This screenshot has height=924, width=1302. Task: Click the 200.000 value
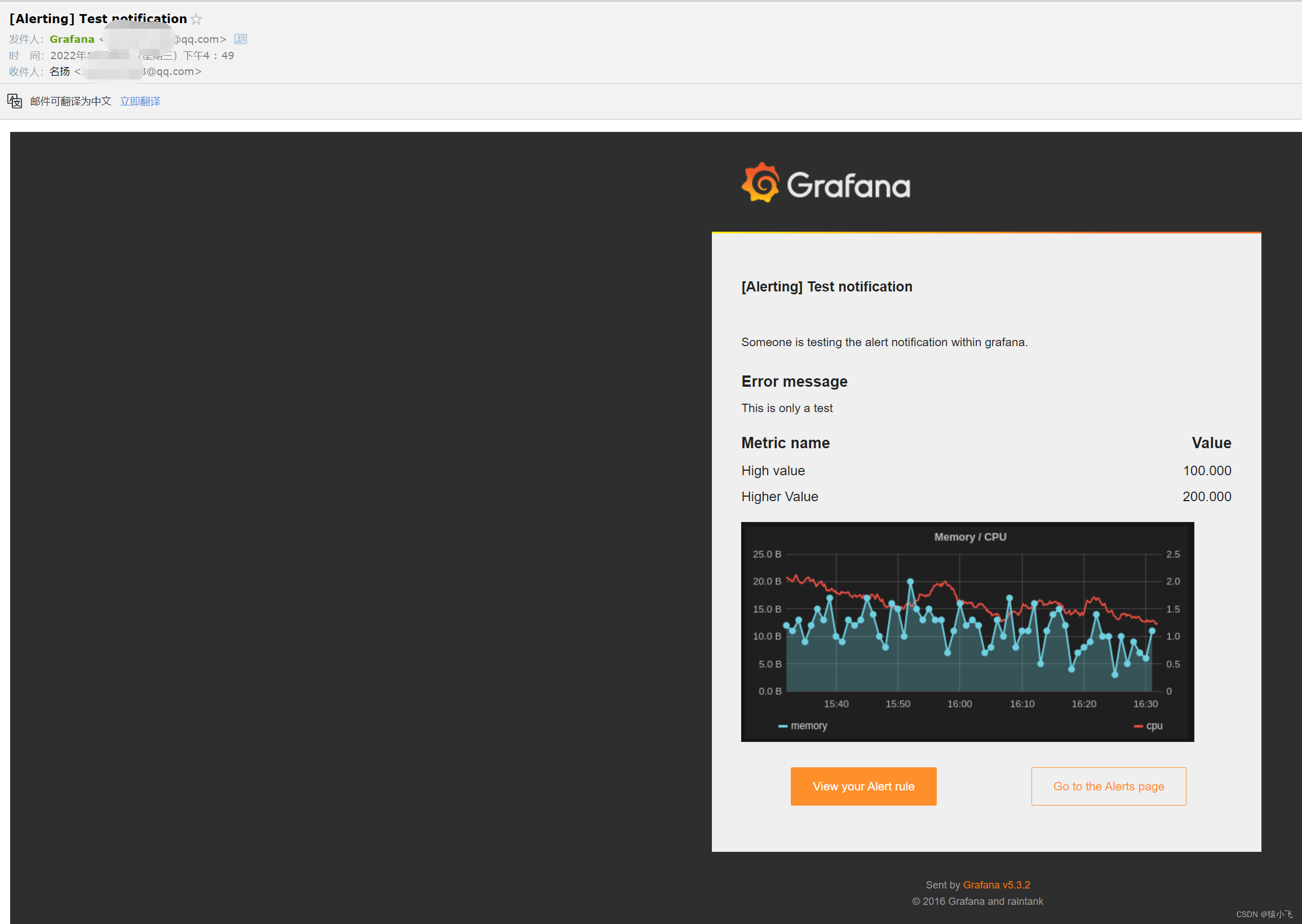[1206, 496]
